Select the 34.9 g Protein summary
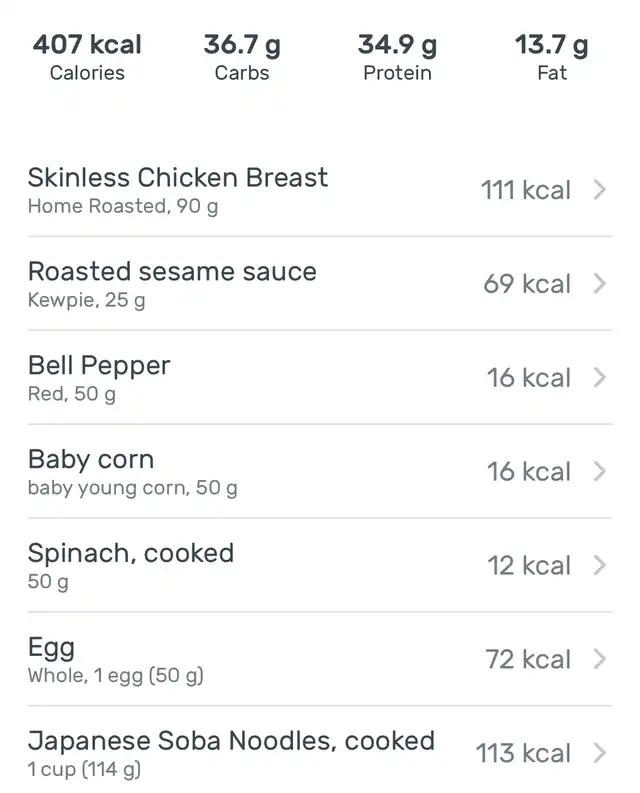640x793 pixels. pyautogui.click(x=397, y=57)
